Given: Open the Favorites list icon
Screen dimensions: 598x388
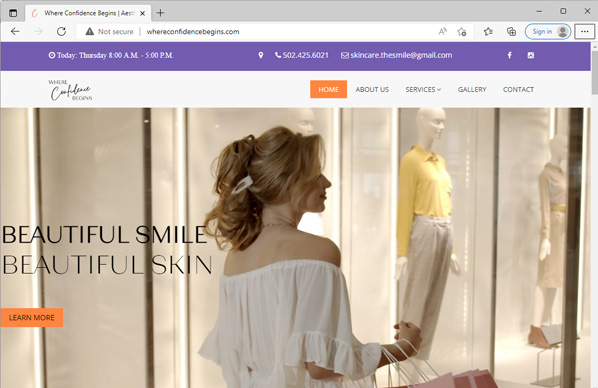Looking at the screenshot, I should click(488, 32).
